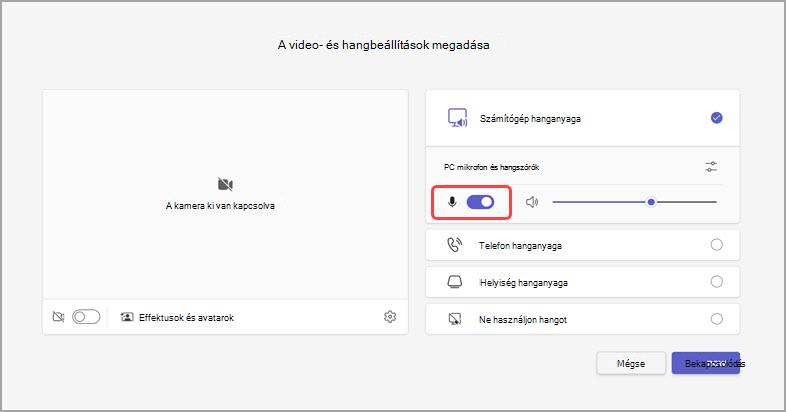This screenshot has width=786, height=412.
Task: Click the Bekapcsolódás join button
Action: pos(706,363)
